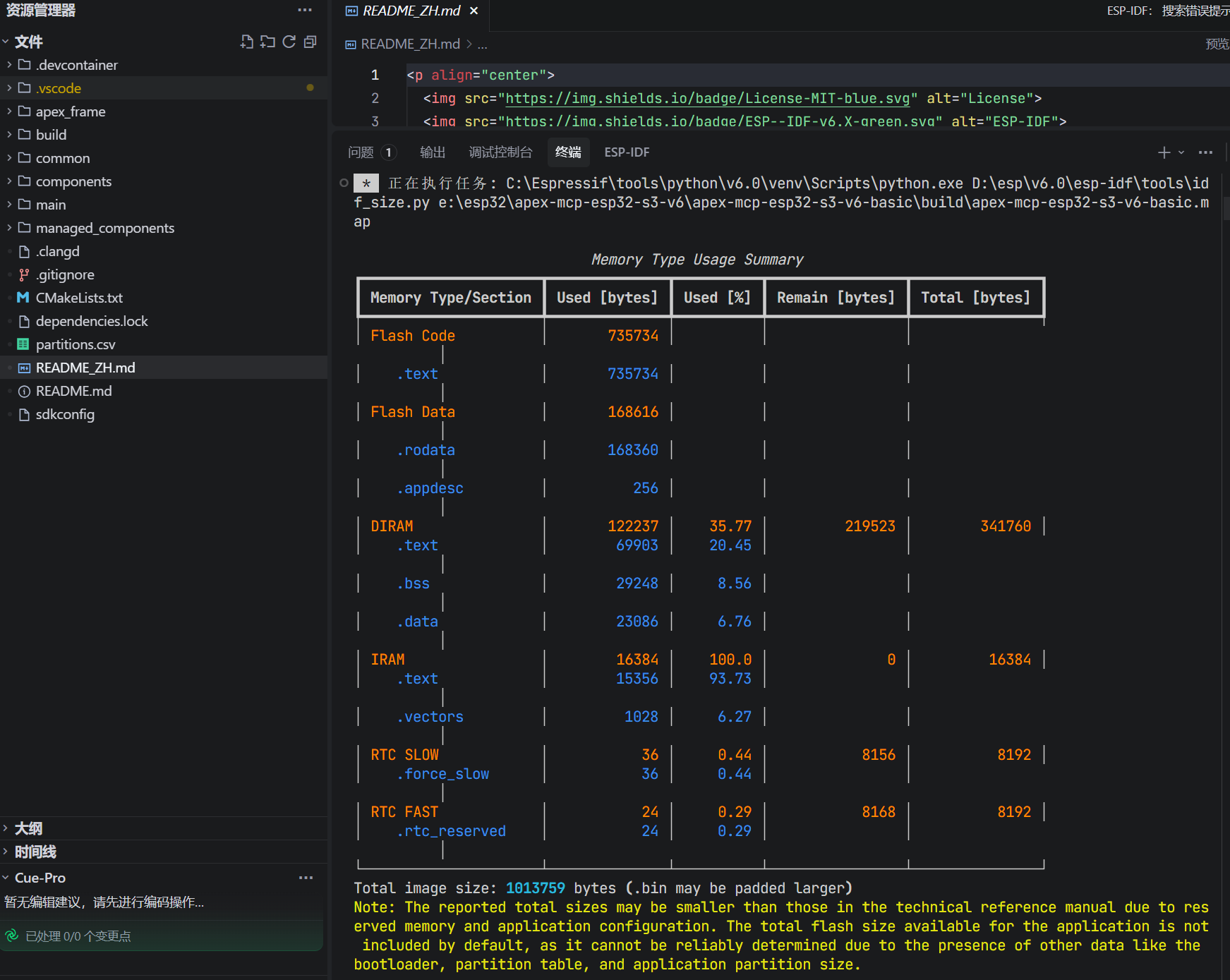Click the New Folder icon in explorer

coord(267,42)
